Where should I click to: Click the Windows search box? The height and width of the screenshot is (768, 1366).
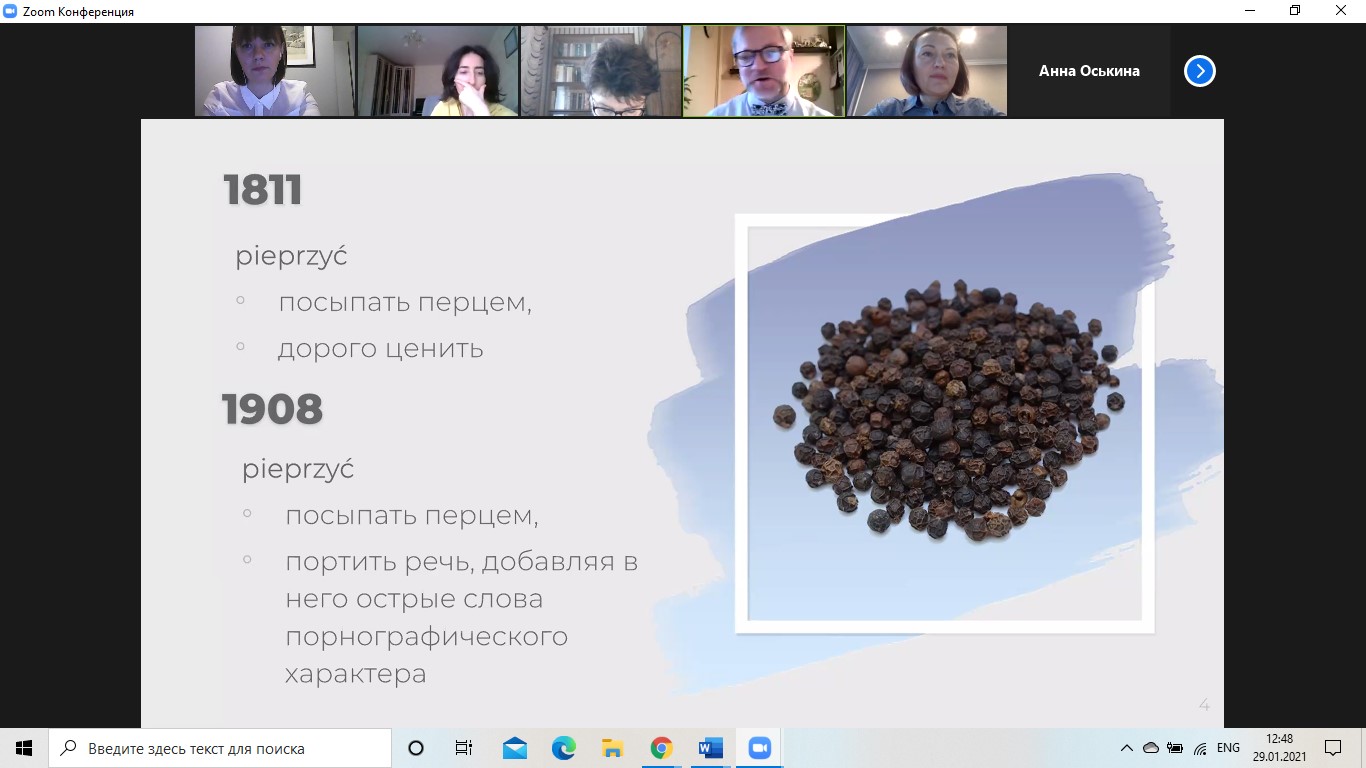pyautogui.click(x=220, y=748)
